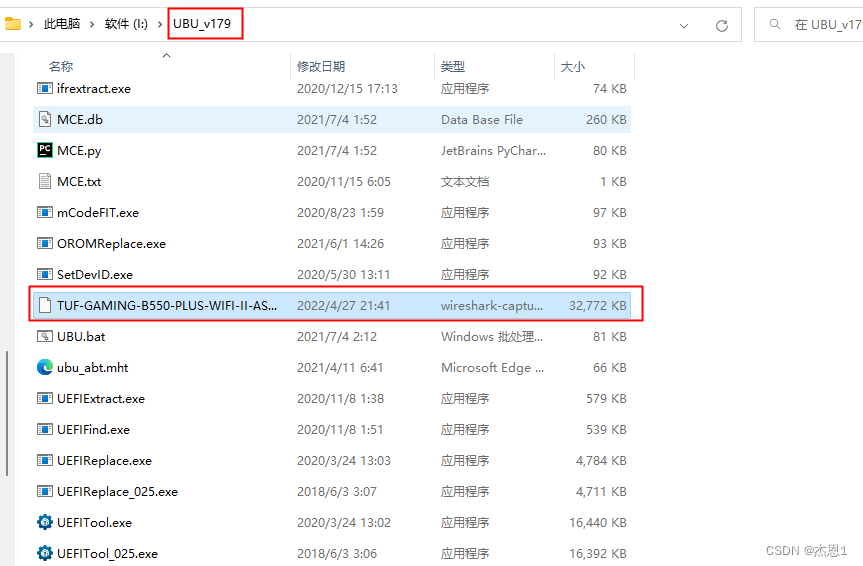Select file name UBU.bat

tap(81, 336)
